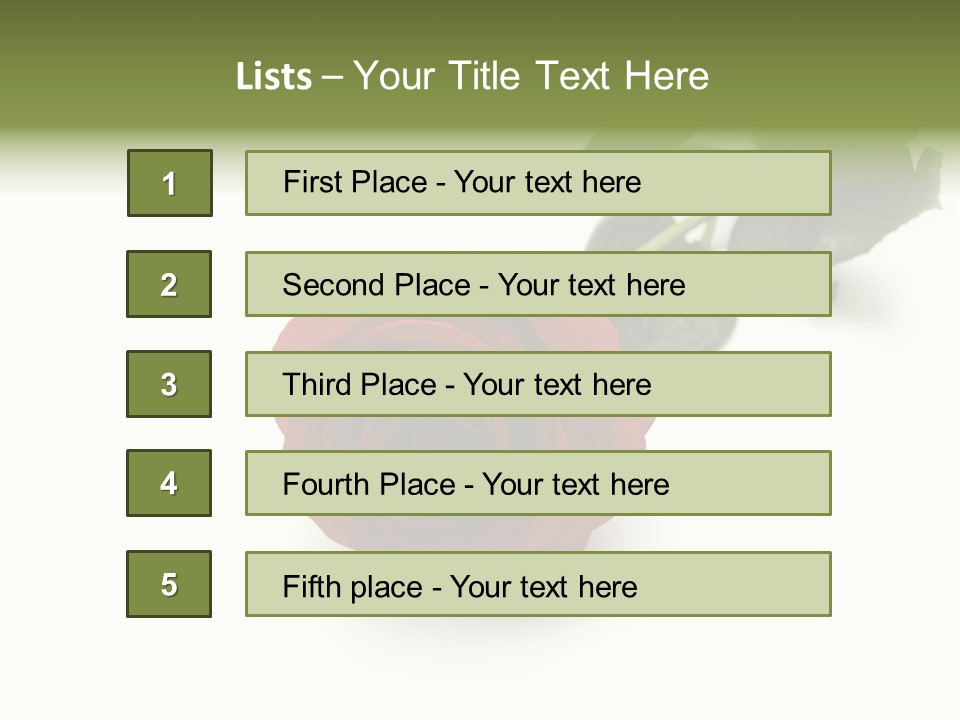This screenshot has height=720, width=960.
Task: Click the bold word "Lists" in title
Action: coord(274,76)
